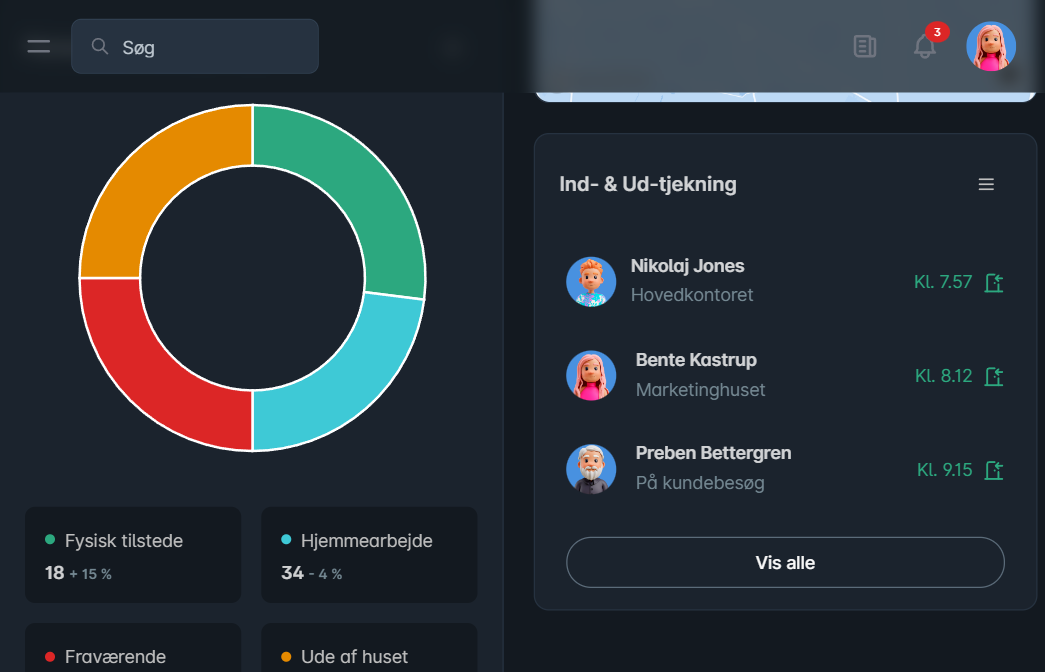This screenshot has width=1045, height=672.
Task: Toggle the Fysisk tilstede legend card
Action: pos(133,555)
